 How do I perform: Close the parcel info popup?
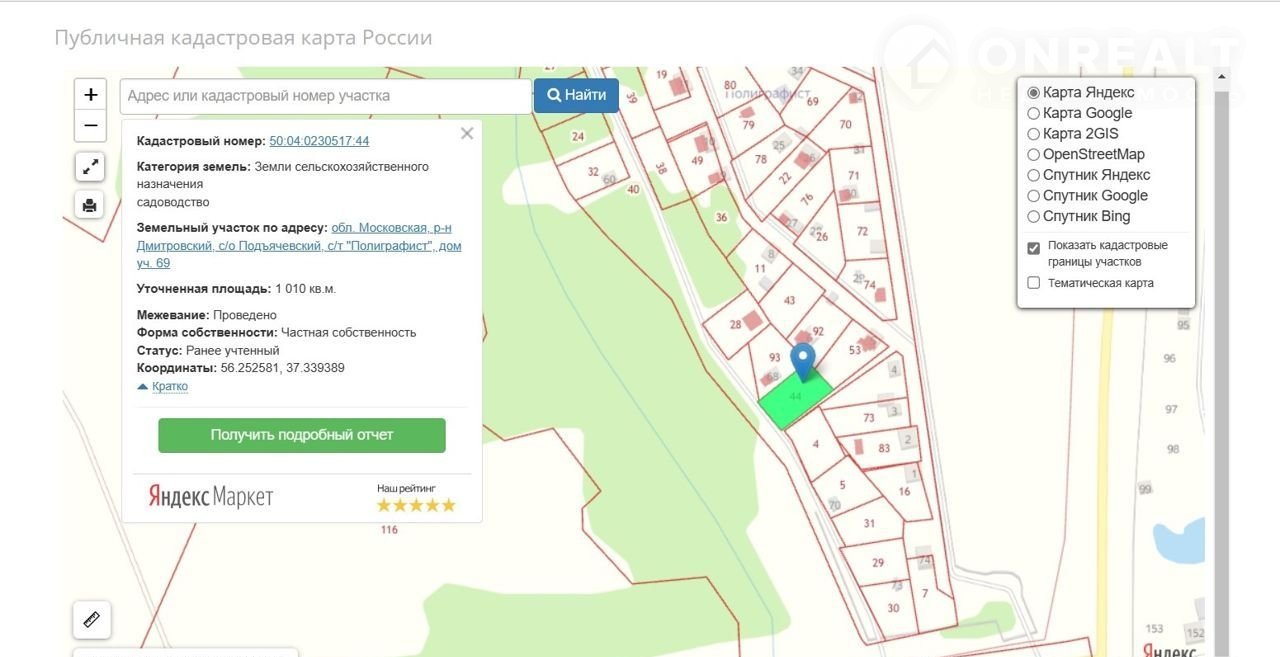pyautogui.click(x=466, y=134)
